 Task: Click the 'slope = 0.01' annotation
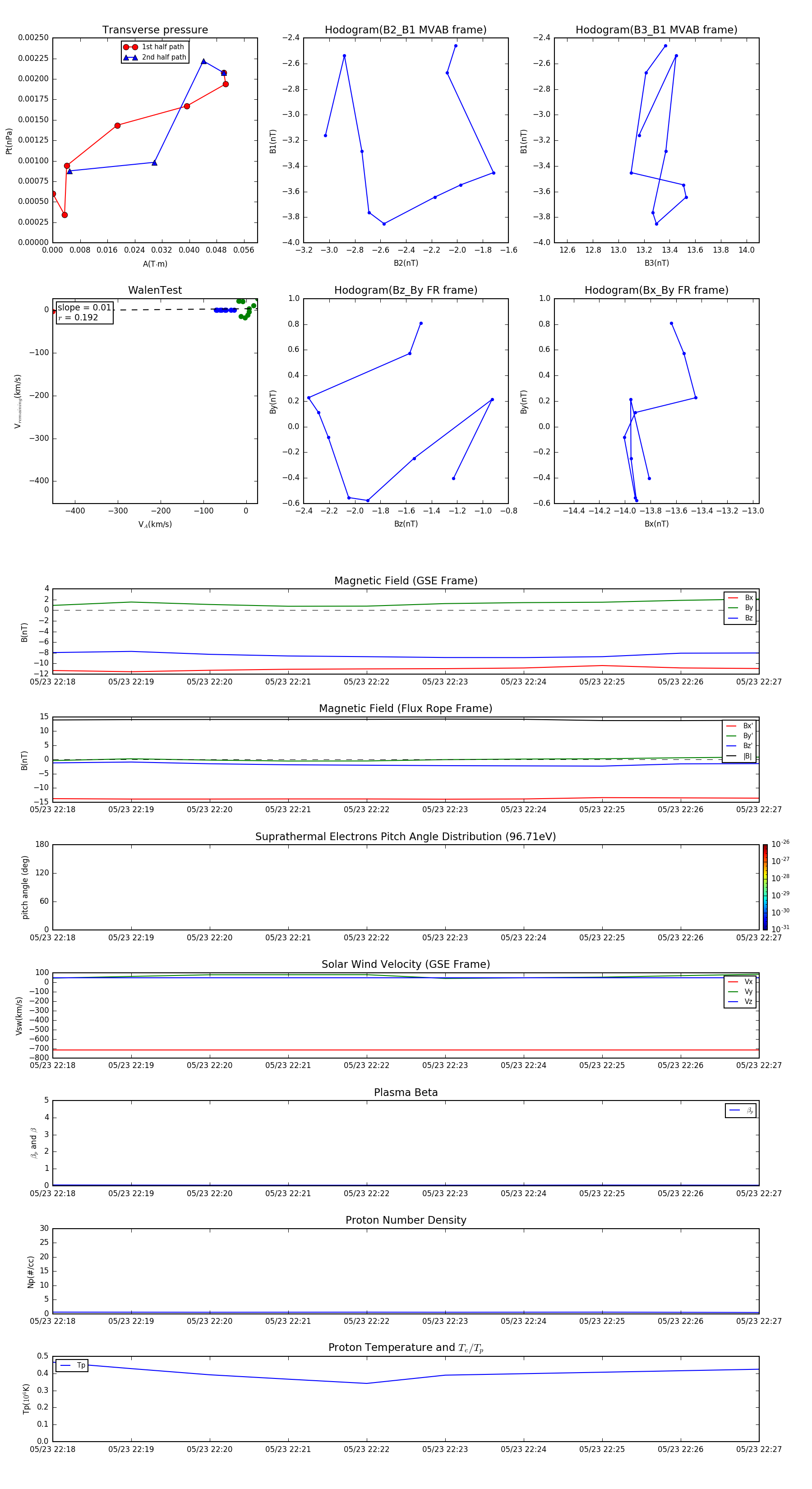pos(84,308)
